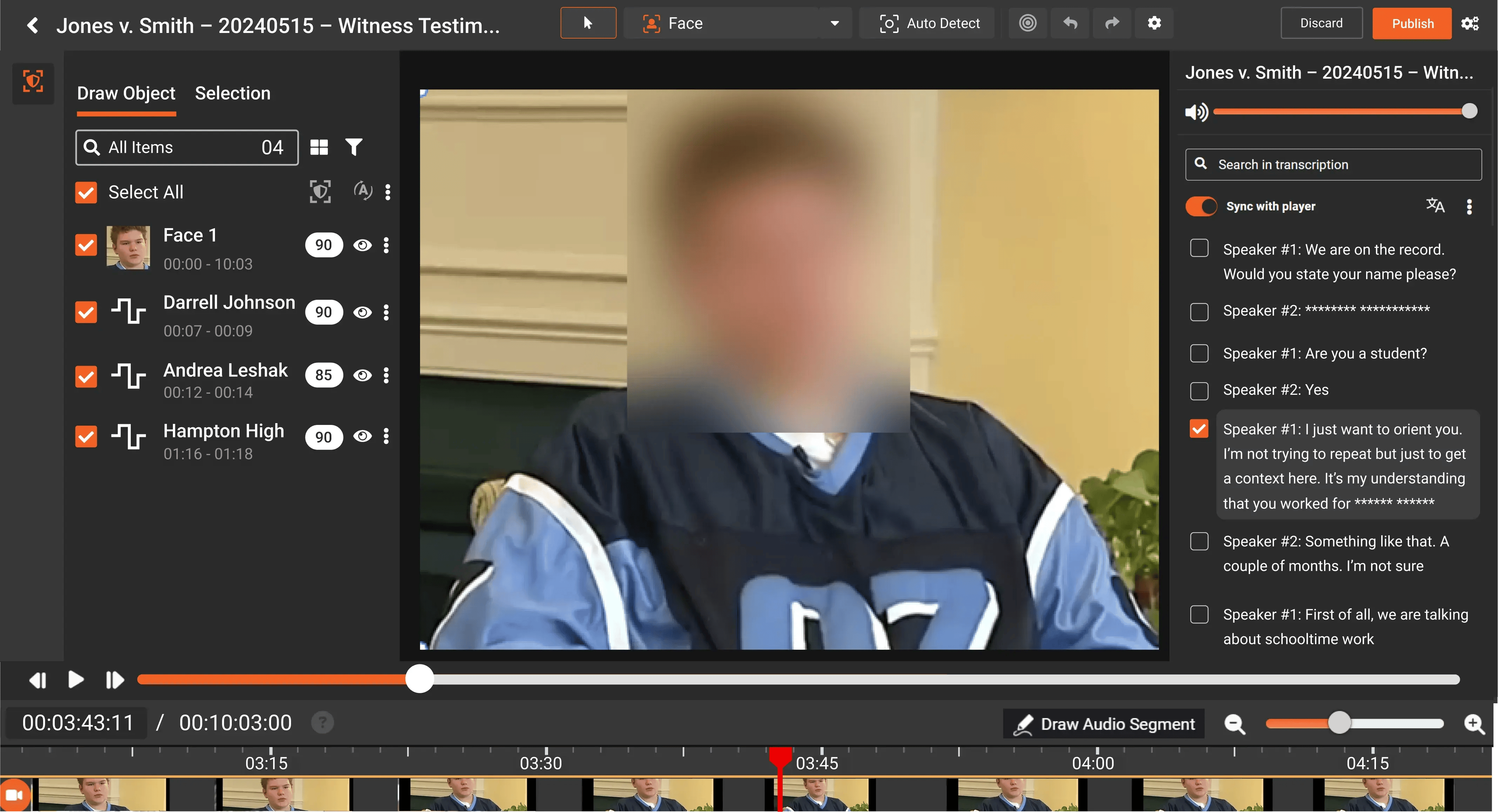Switch to grid view layout

click(319, 147)
